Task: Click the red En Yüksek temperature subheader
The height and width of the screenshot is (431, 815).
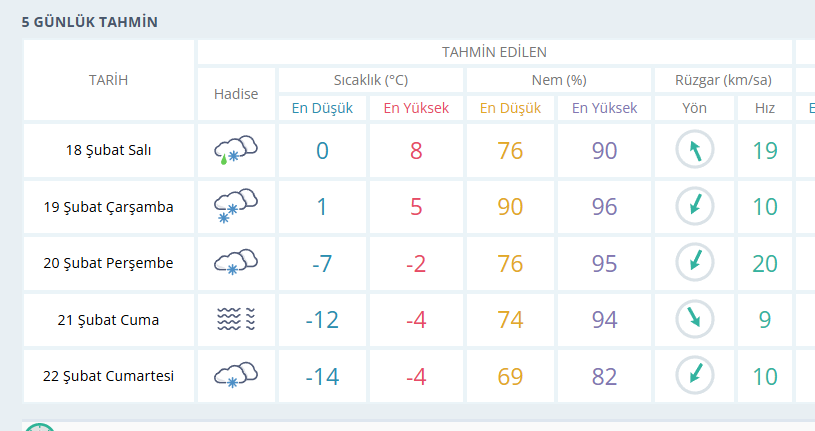Action: (416, 108)
